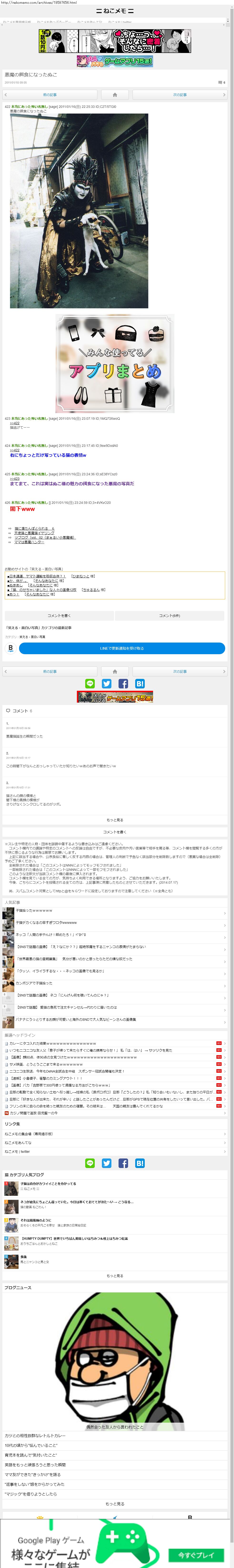The height and width of the screenshot is (1568, 234).
Task: Open the manga banner ad at page top
Action: 115,41
